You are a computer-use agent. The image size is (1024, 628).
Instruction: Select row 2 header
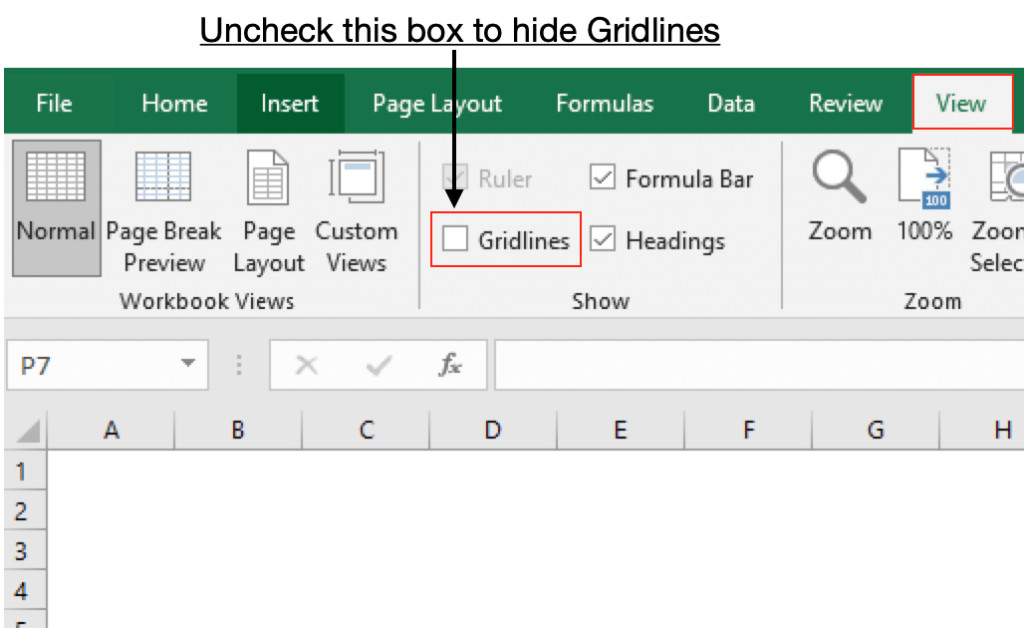click(x=25, y=510)
